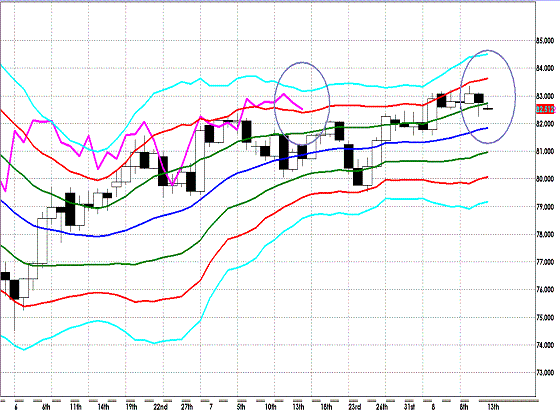Click the 31st date label
The height and width of the screenshot is (413, 560).
tap(410, 407)
